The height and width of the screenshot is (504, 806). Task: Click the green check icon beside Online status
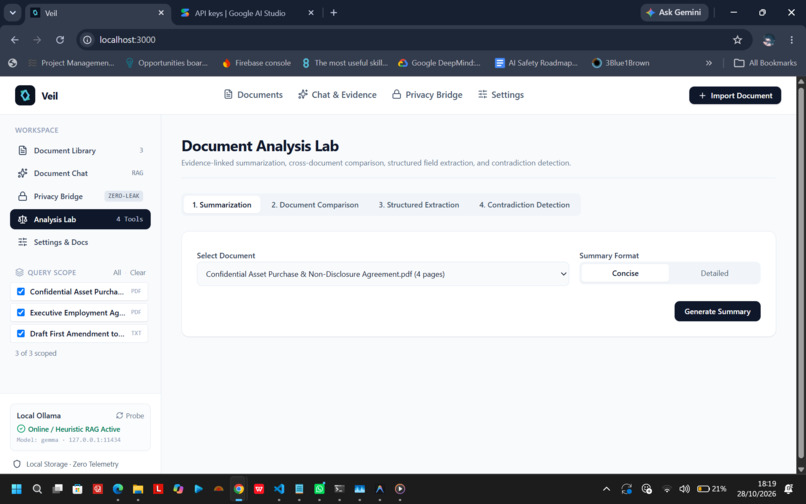(x=21, y=429)
